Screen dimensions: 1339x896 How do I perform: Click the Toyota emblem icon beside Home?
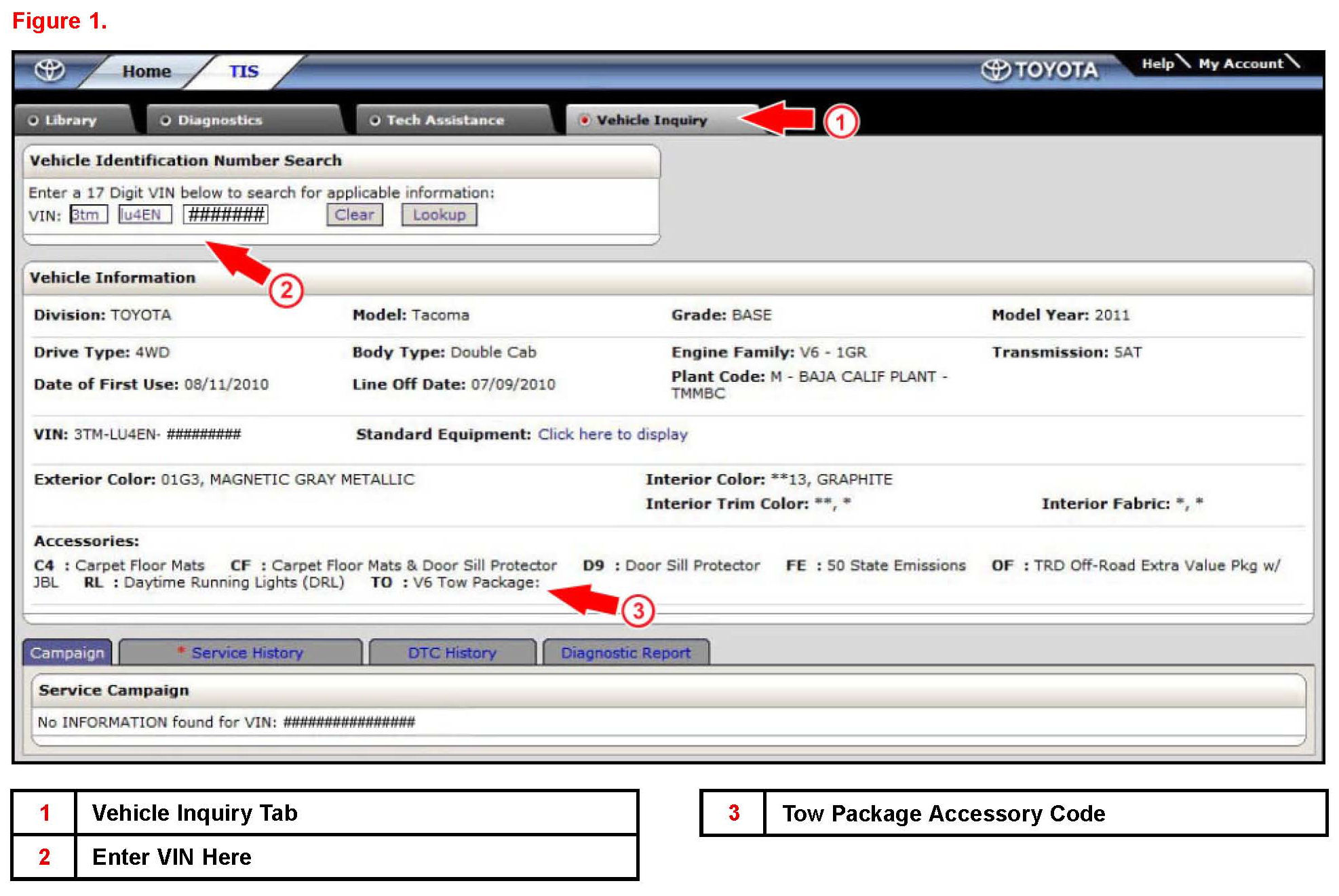50,70
